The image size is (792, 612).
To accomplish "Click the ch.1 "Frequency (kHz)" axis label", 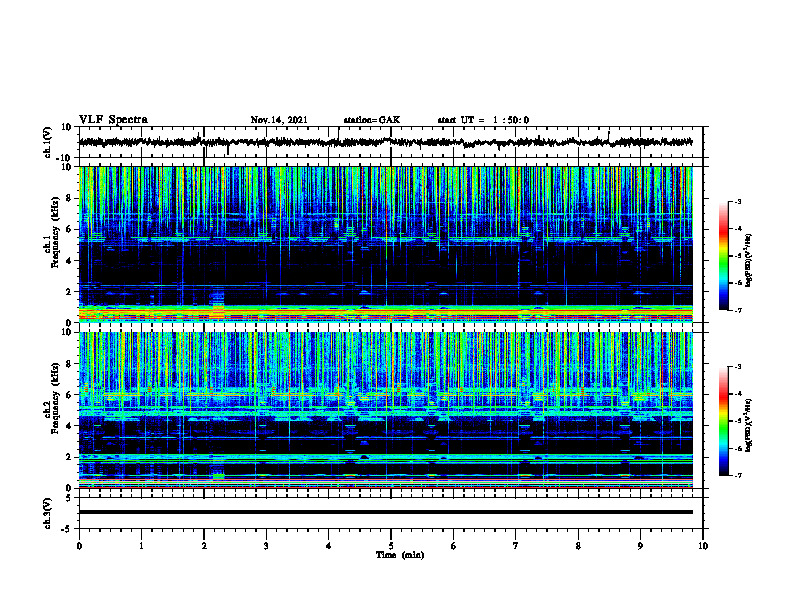I will tap(56, 233).
